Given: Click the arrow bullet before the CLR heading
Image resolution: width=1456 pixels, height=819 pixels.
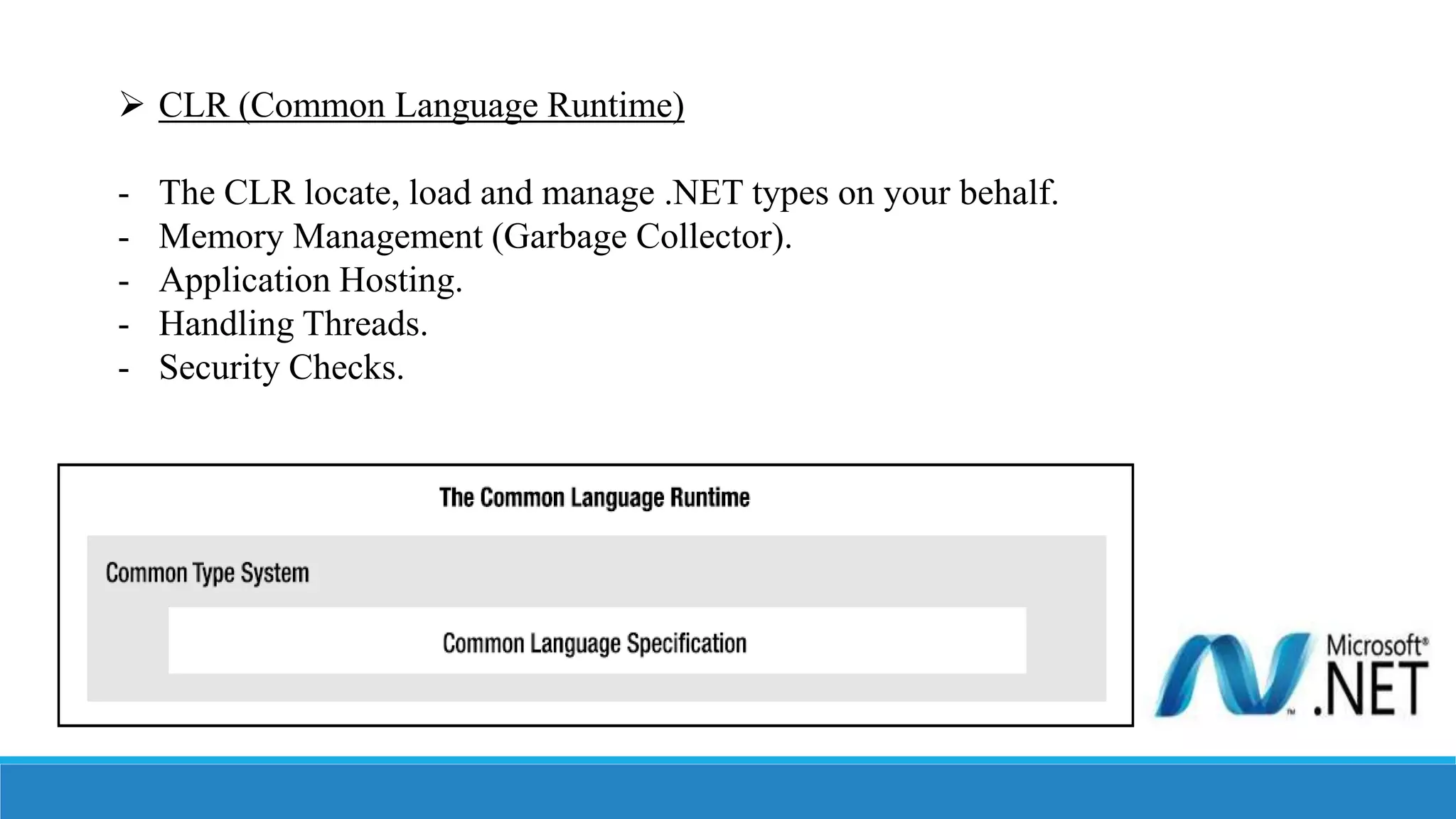Looking at the screenshot, I should coord(132,105).
